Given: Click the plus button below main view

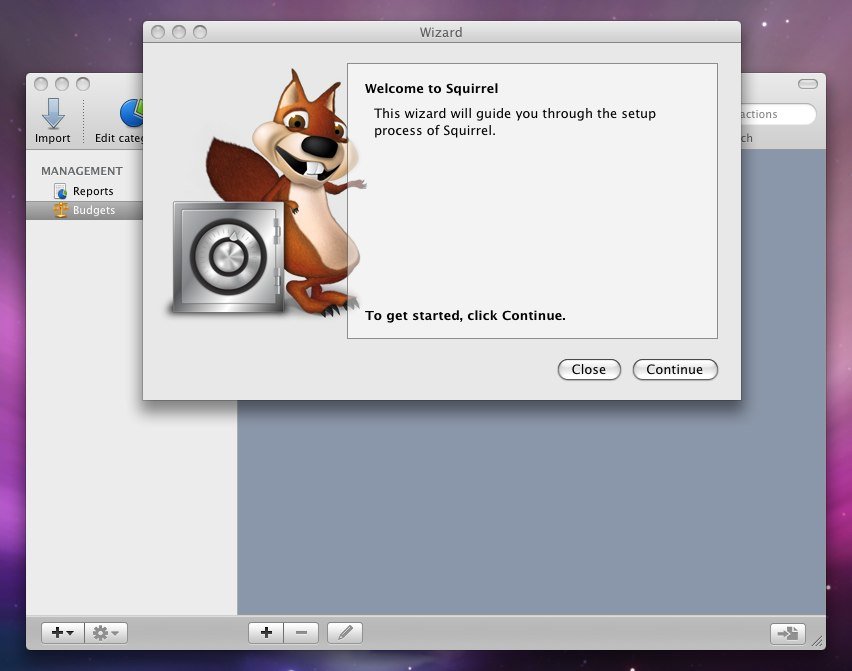Looking at the screenshot, I should [x=266, y=633].
